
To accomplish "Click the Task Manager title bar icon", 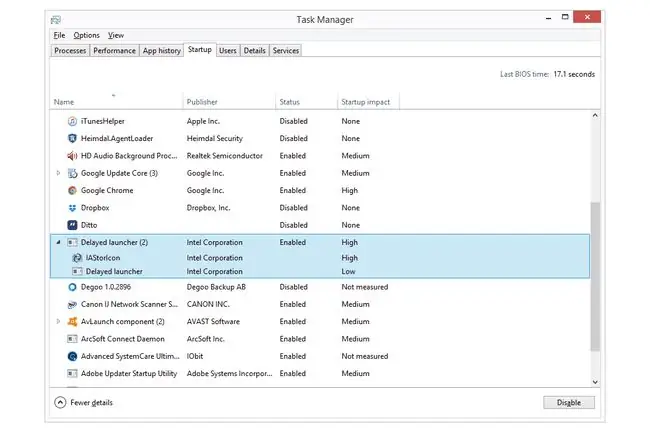I will [56, 20].
